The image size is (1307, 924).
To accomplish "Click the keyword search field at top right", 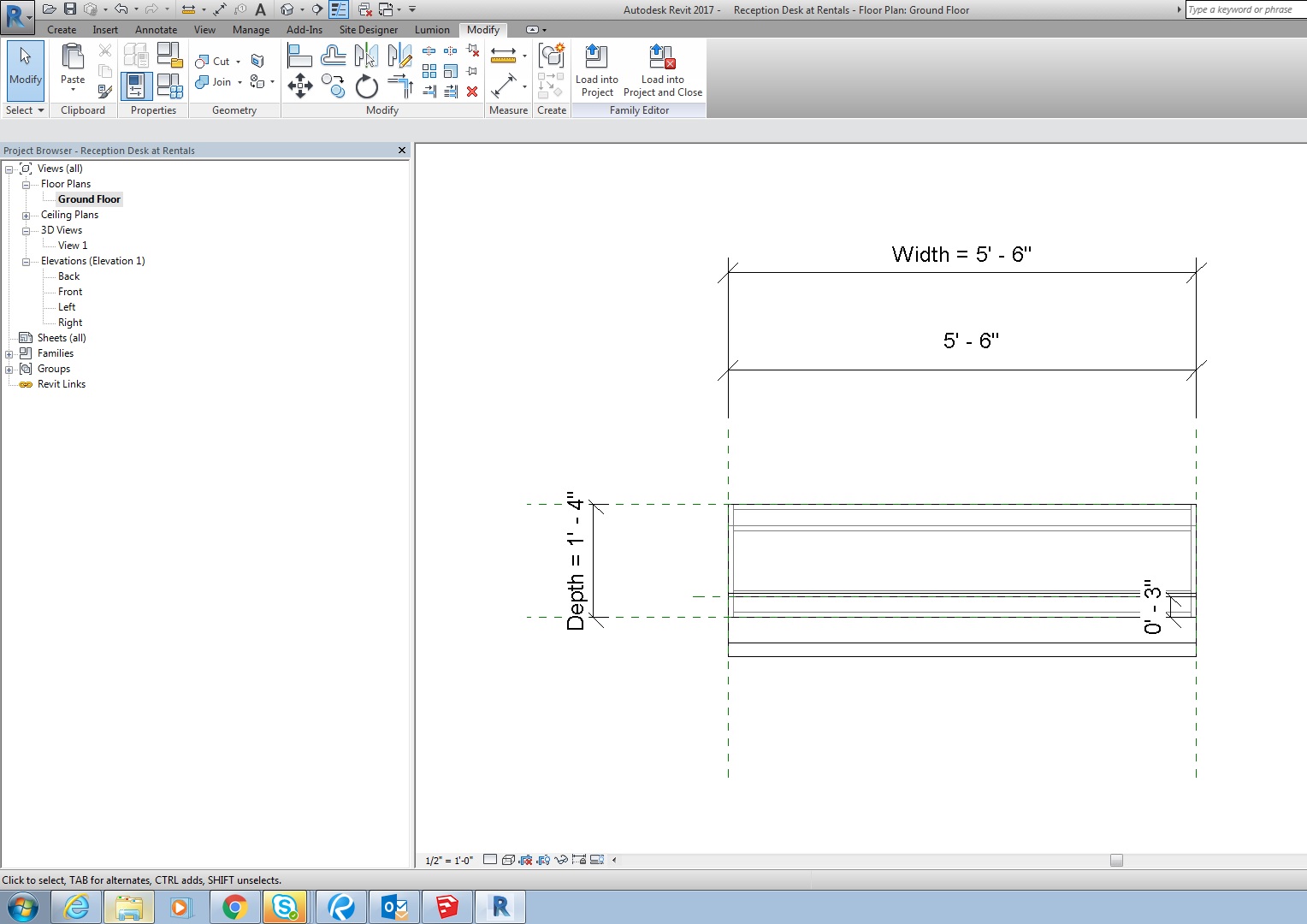I will pyautogui.click(x=1245, y=9).
